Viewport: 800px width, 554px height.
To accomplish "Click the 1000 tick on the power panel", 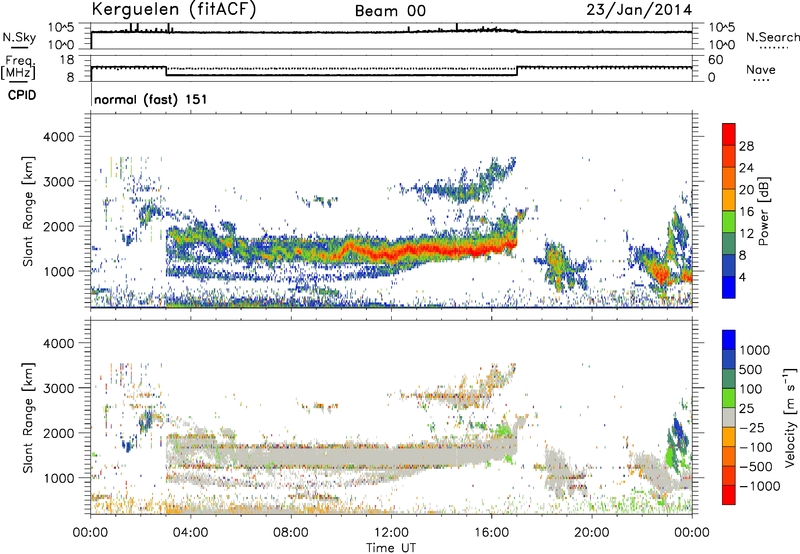I will pyautogui.click(x=58, y=271).
